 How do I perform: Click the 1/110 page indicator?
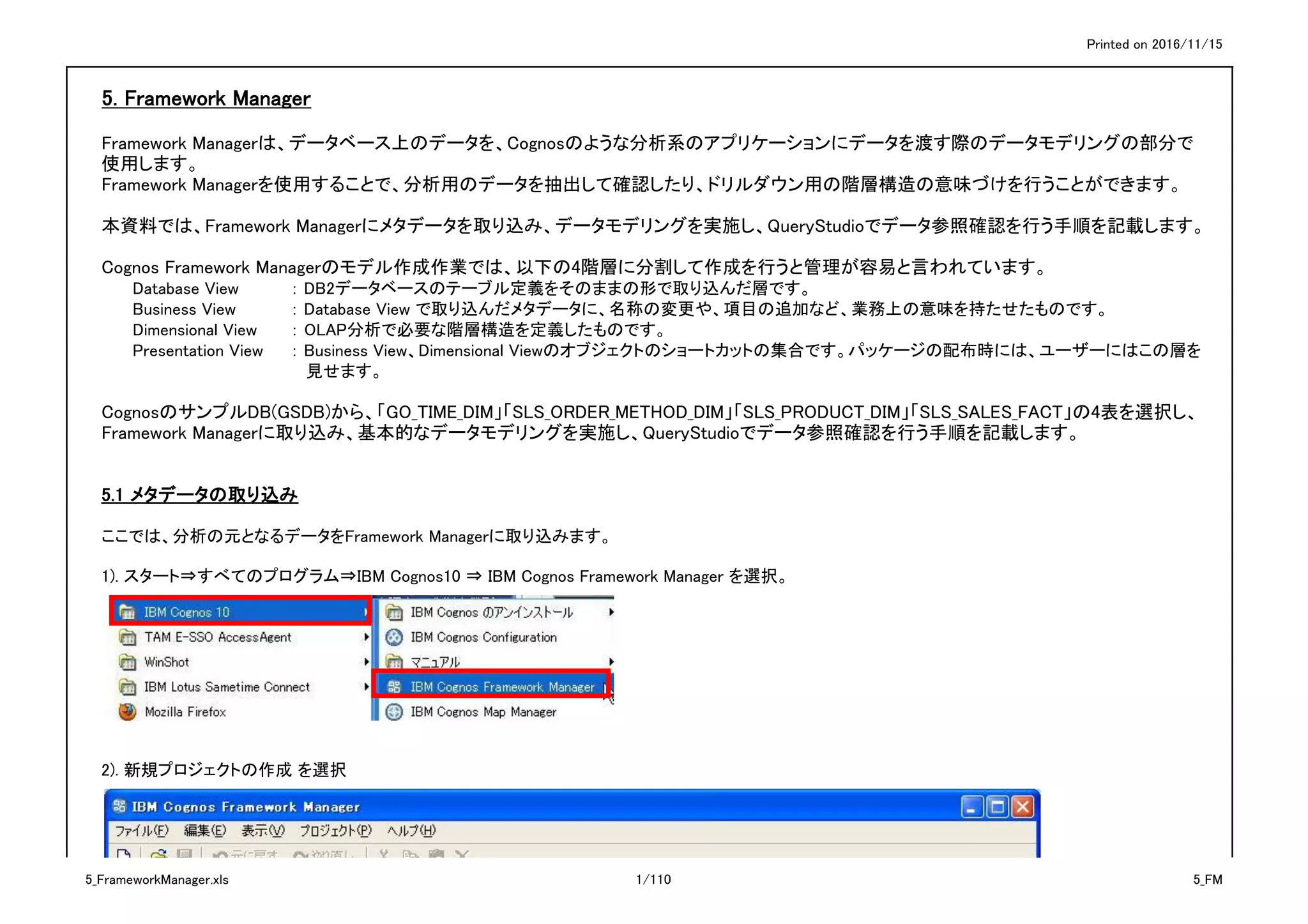coord(653,879)
